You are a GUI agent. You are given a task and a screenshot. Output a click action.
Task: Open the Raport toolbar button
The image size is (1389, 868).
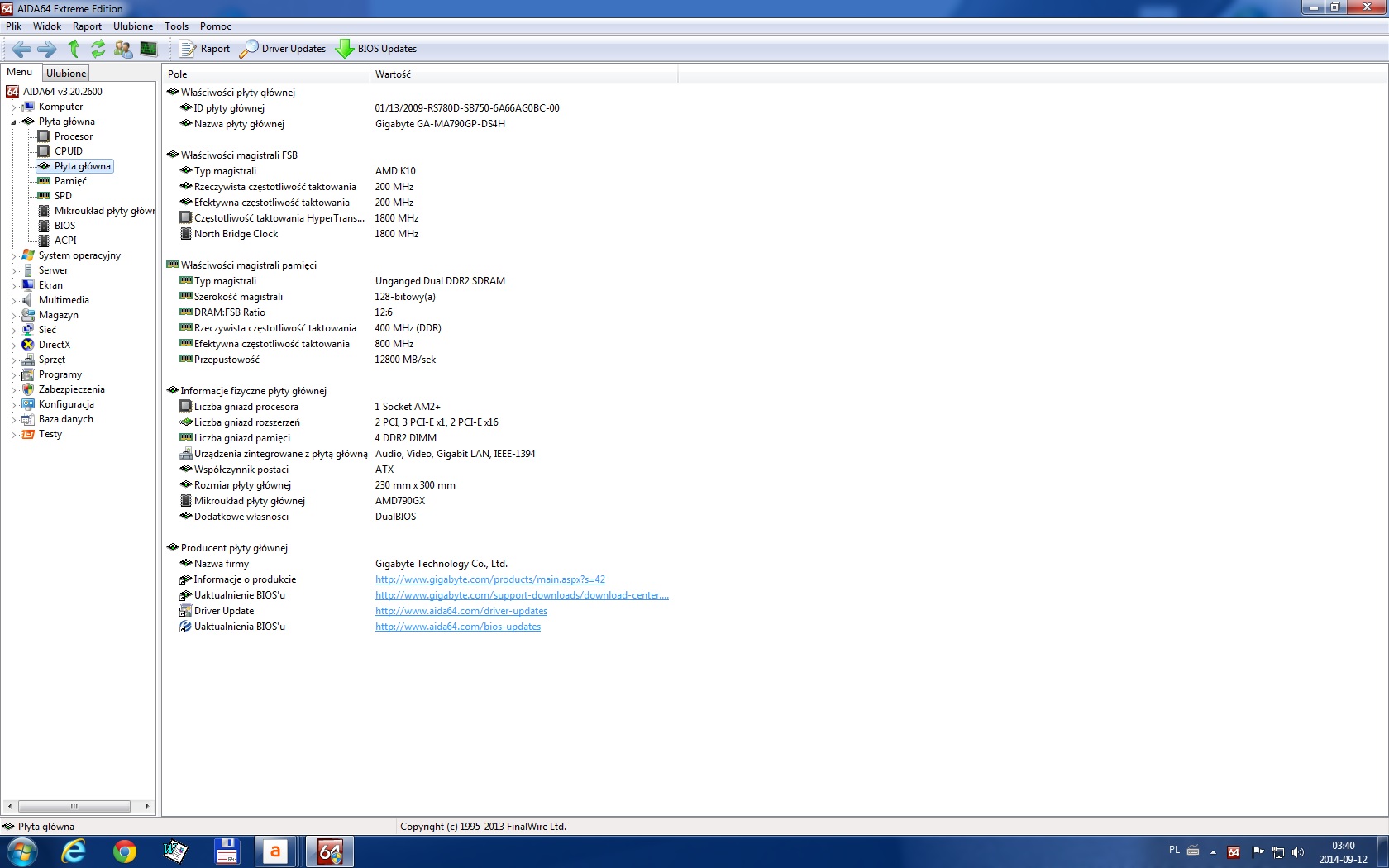pos(205,49)
